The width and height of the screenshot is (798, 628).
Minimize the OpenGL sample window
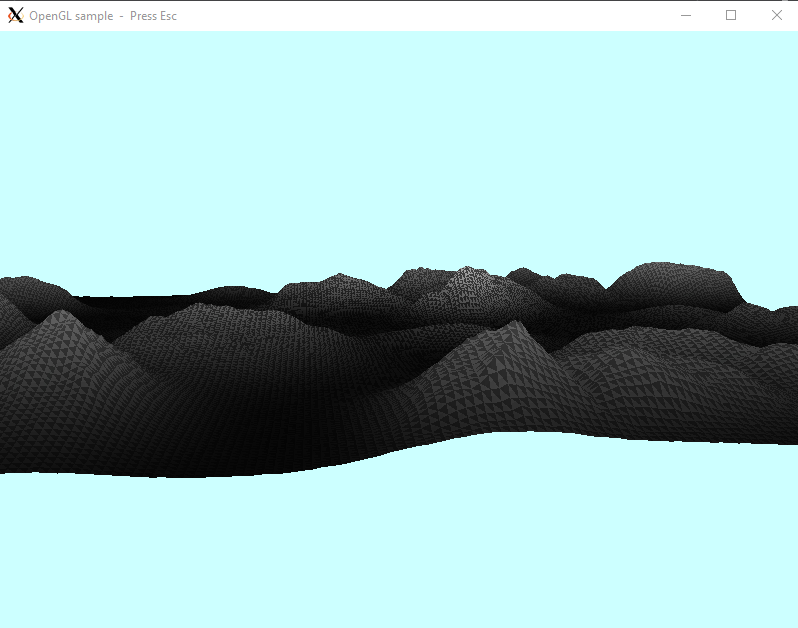(686, 16)
